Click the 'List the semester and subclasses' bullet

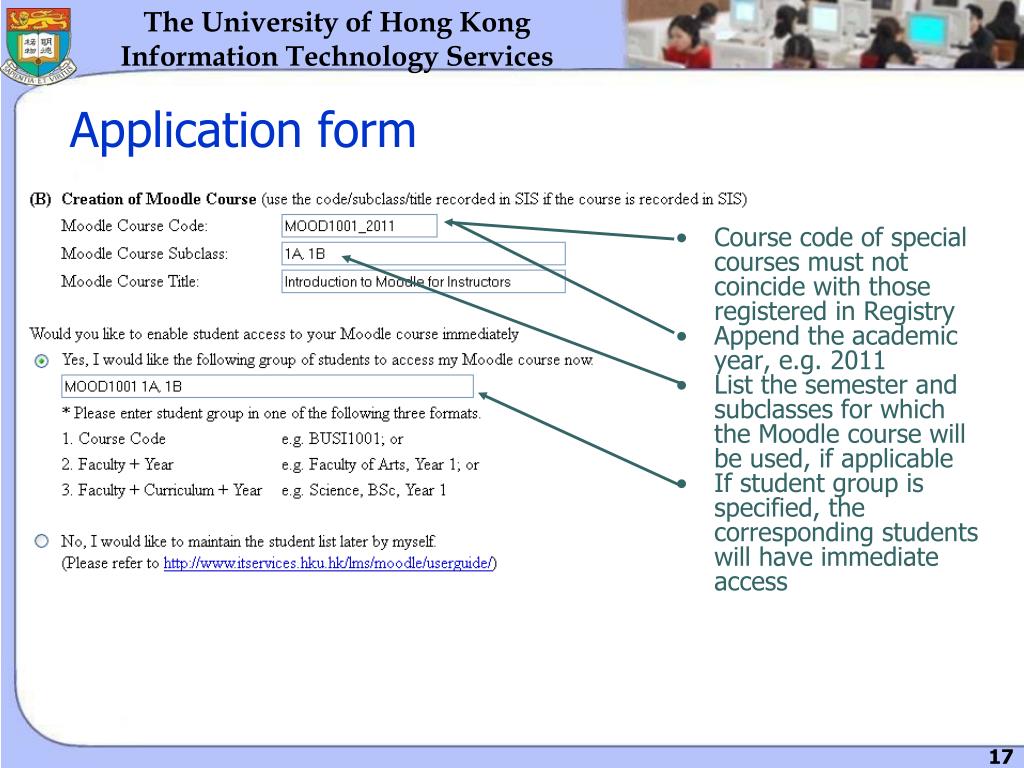[839, 422]
